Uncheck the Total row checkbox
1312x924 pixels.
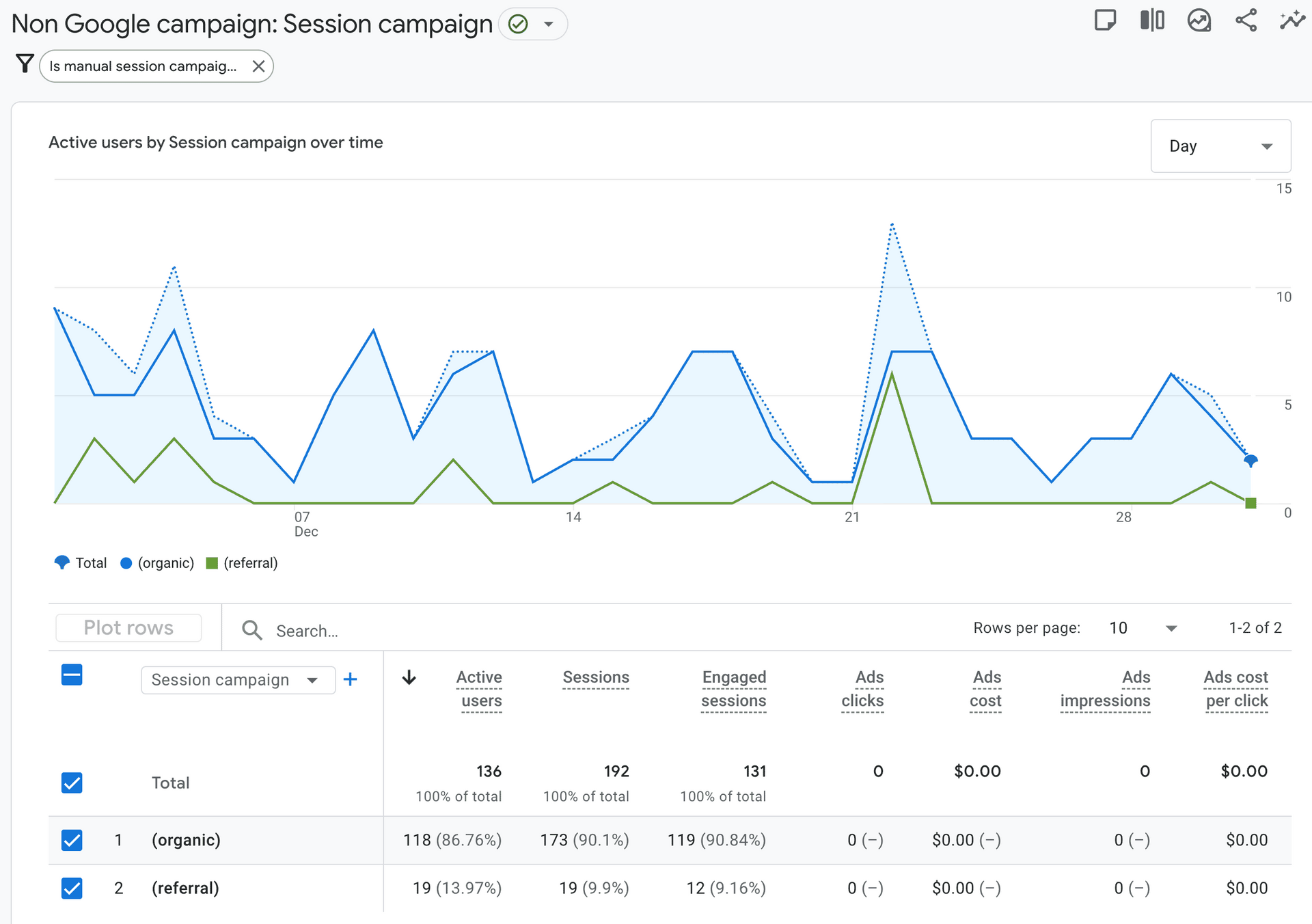(72, 783)
